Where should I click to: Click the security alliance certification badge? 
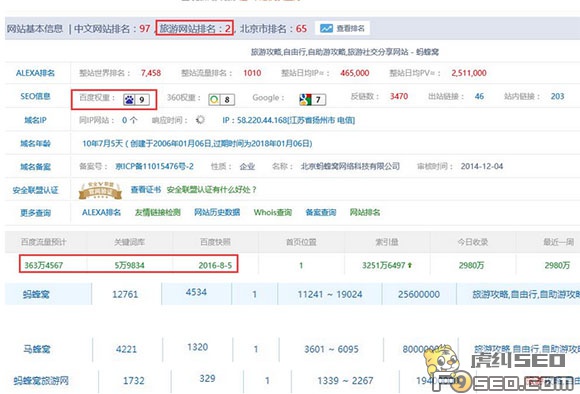coord(100,191)
